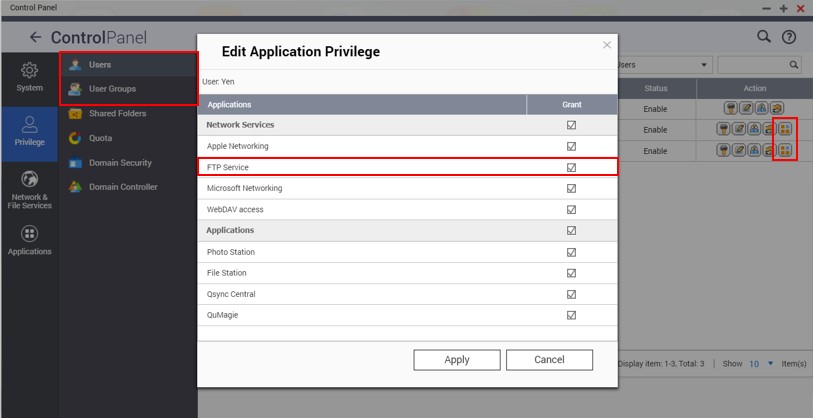The image size is (813, 418).
Task: Click edit profile pencil in middle user row
Action: click(739, 129)
